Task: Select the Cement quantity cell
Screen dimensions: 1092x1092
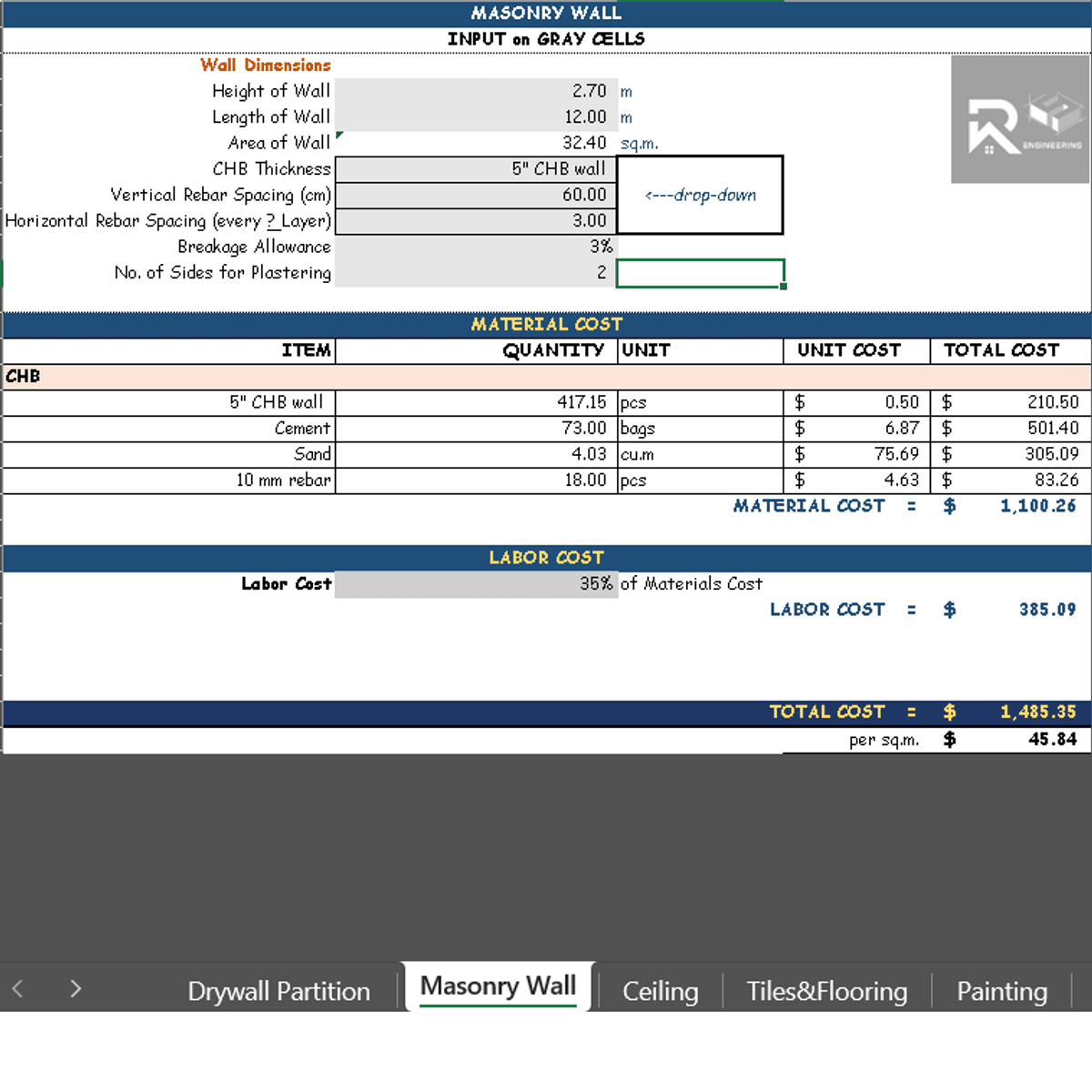Action: [476, 429]
